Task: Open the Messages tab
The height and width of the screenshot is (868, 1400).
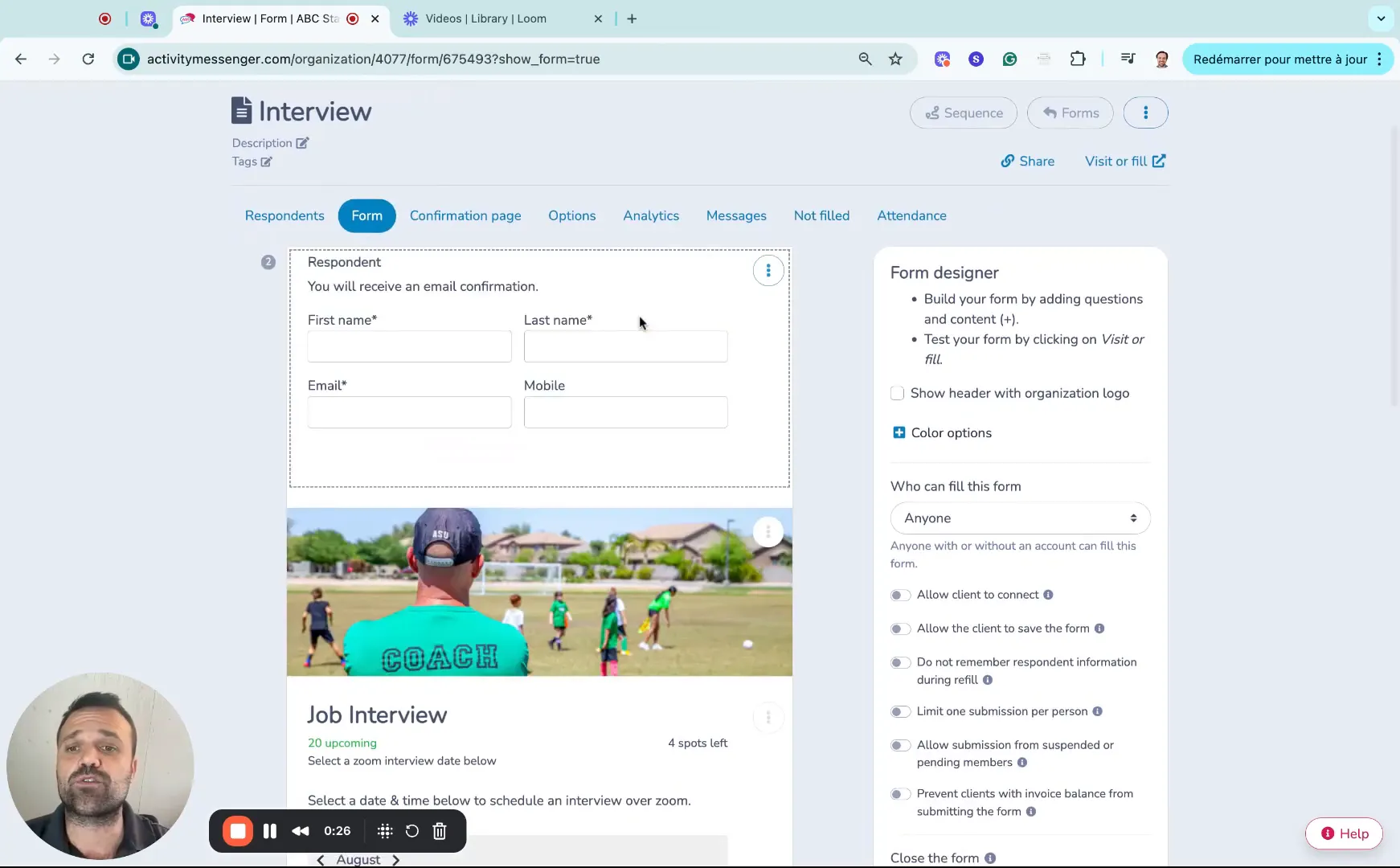Action: pos(736,215)
